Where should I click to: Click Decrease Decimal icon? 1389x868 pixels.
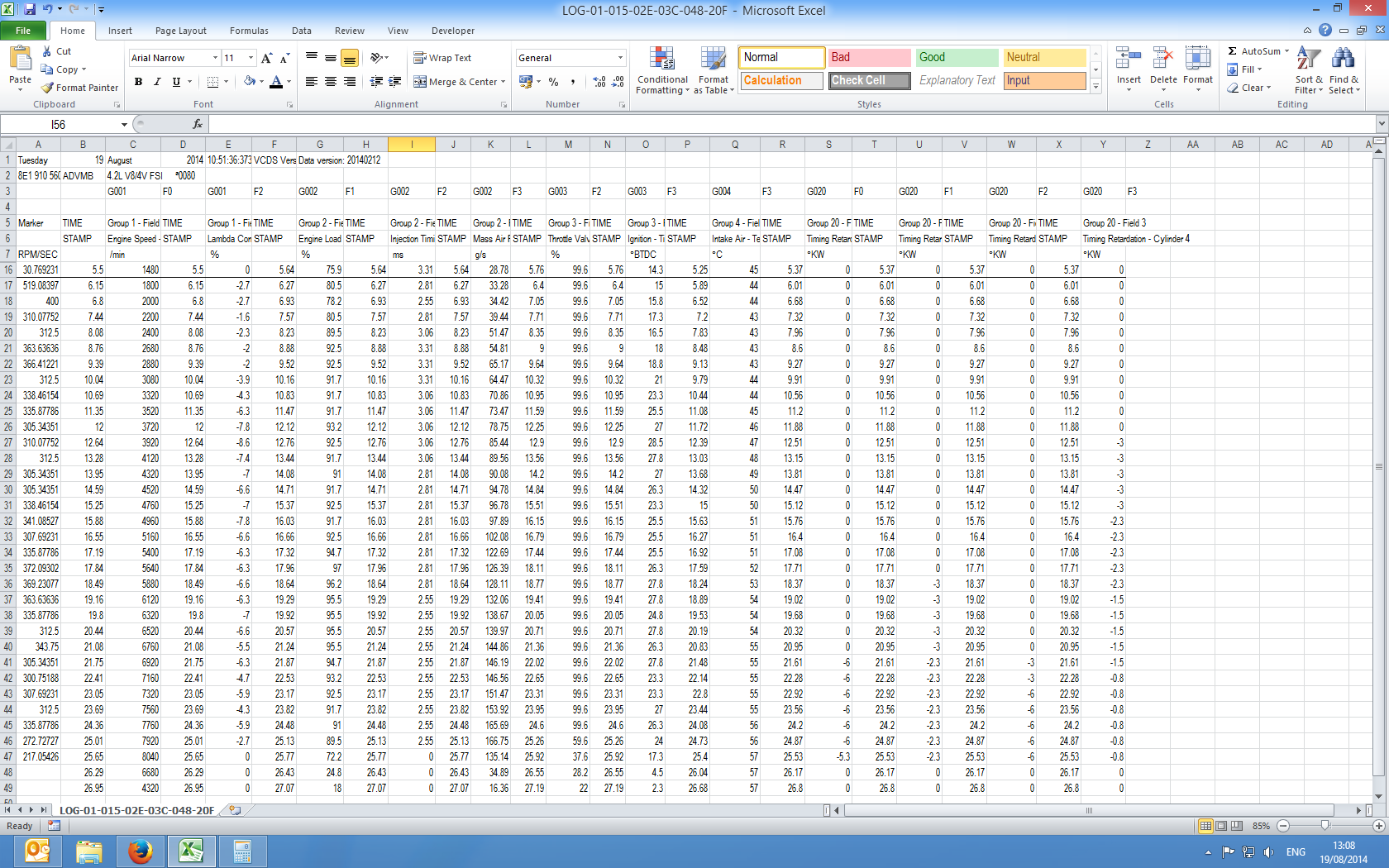[x=618, y=82]
